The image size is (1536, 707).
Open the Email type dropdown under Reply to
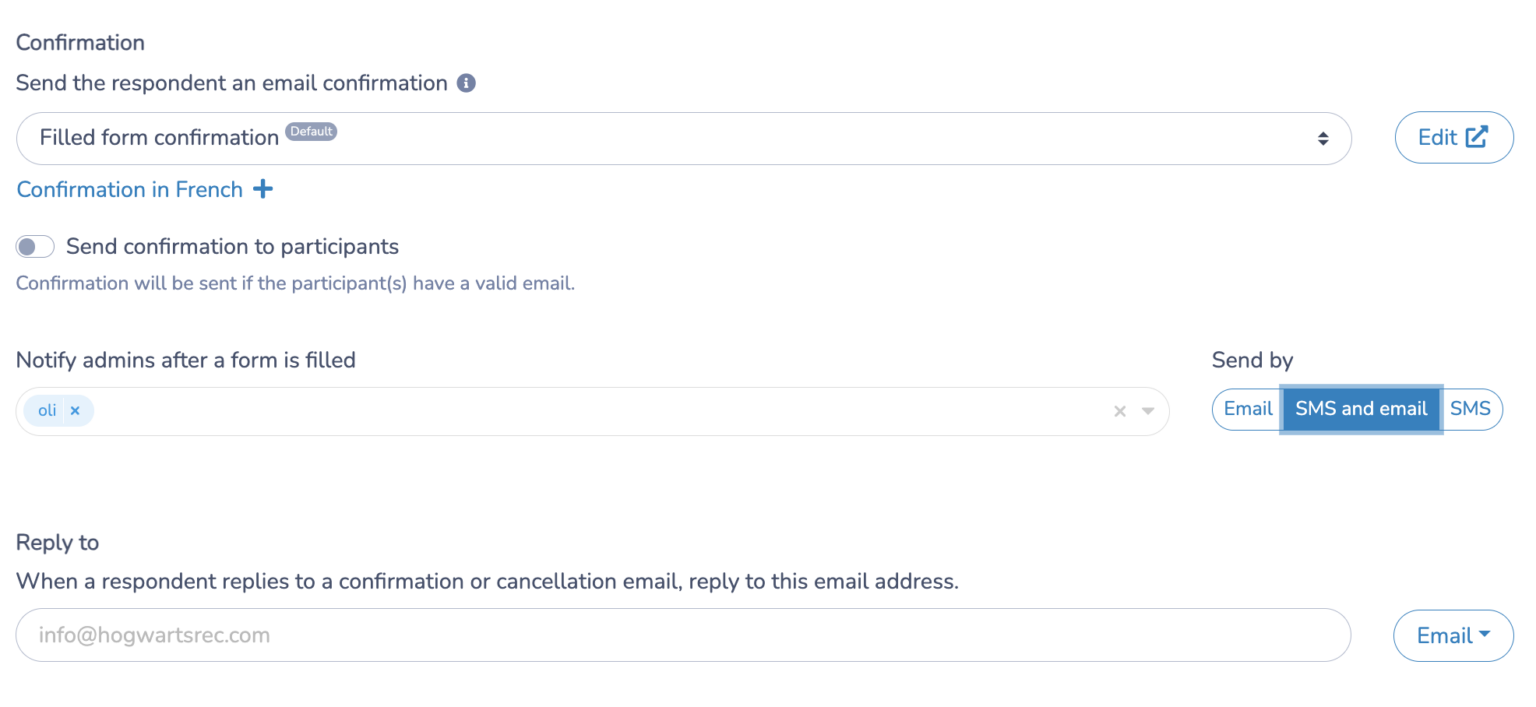(x=1453, y=636)
